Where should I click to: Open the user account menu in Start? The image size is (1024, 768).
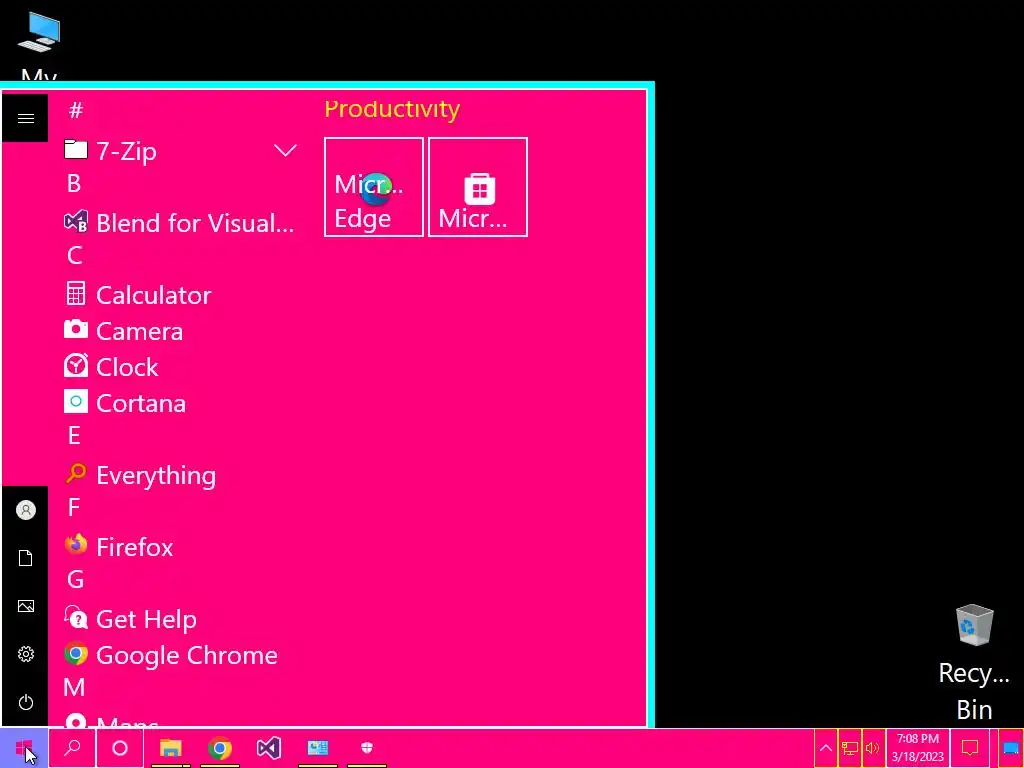pos(25,510)
